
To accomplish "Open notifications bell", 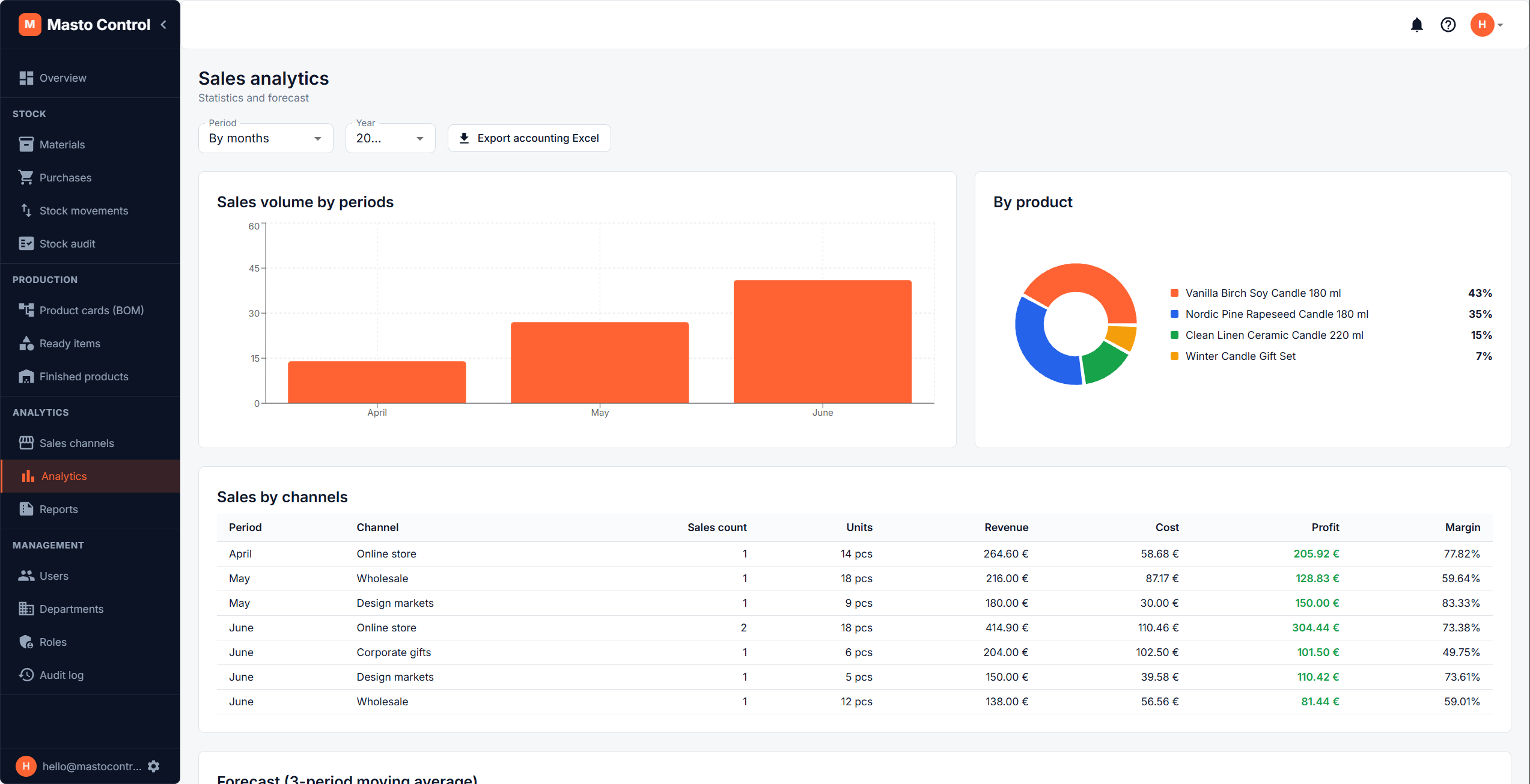I will click(x=1416, y=25).
